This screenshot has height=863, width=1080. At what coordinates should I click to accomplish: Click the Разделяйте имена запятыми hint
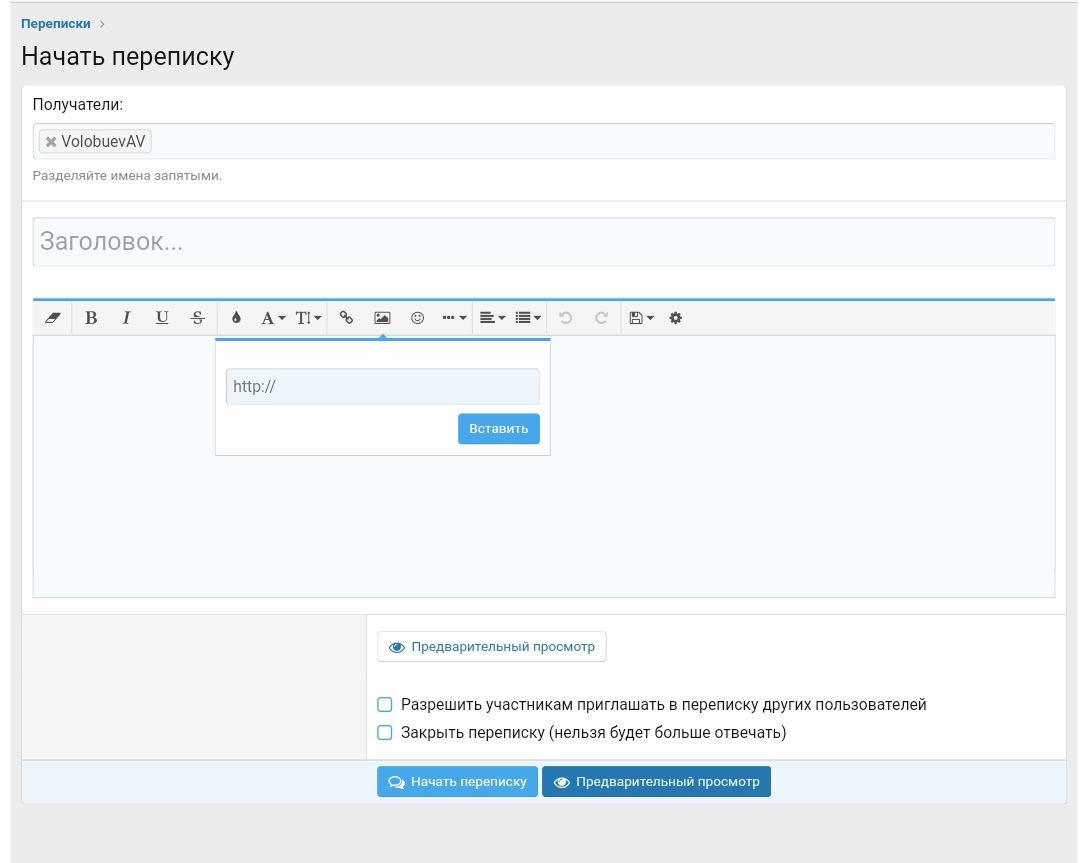pyautogui.click(x=127, y=176)
